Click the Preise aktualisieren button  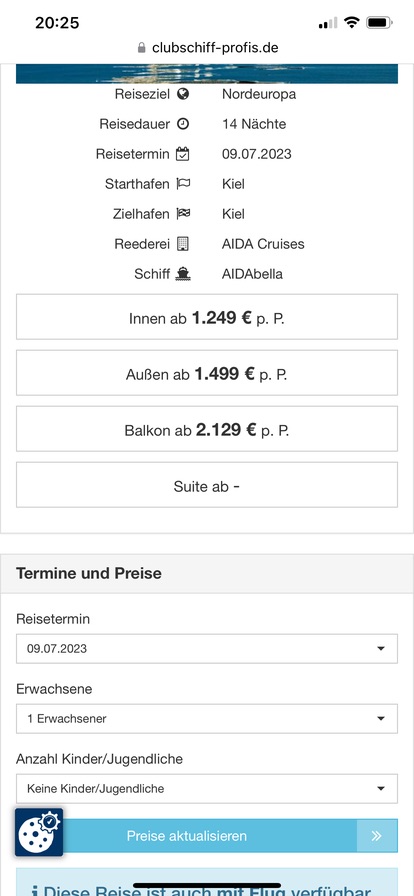pos(206,836)
